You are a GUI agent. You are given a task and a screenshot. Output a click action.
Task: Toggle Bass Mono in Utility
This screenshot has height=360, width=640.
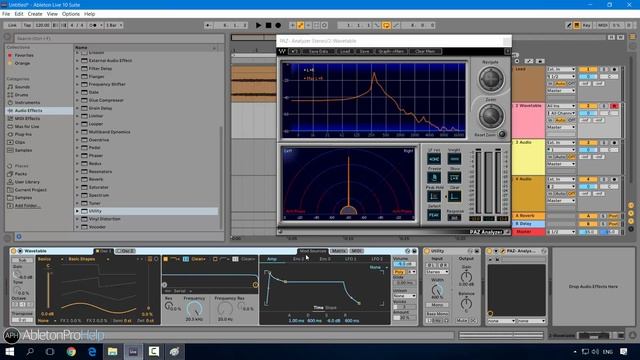(x=437, y=313)
